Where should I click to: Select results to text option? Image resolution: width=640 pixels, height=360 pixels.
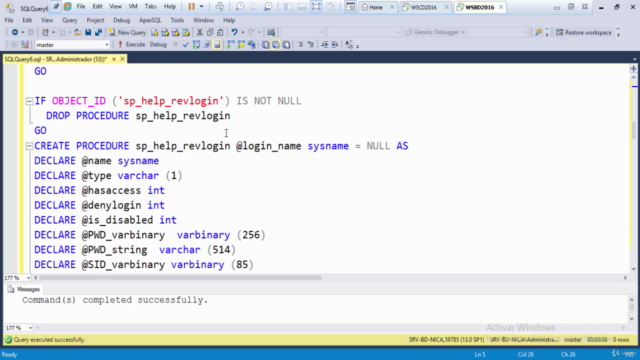265,45
